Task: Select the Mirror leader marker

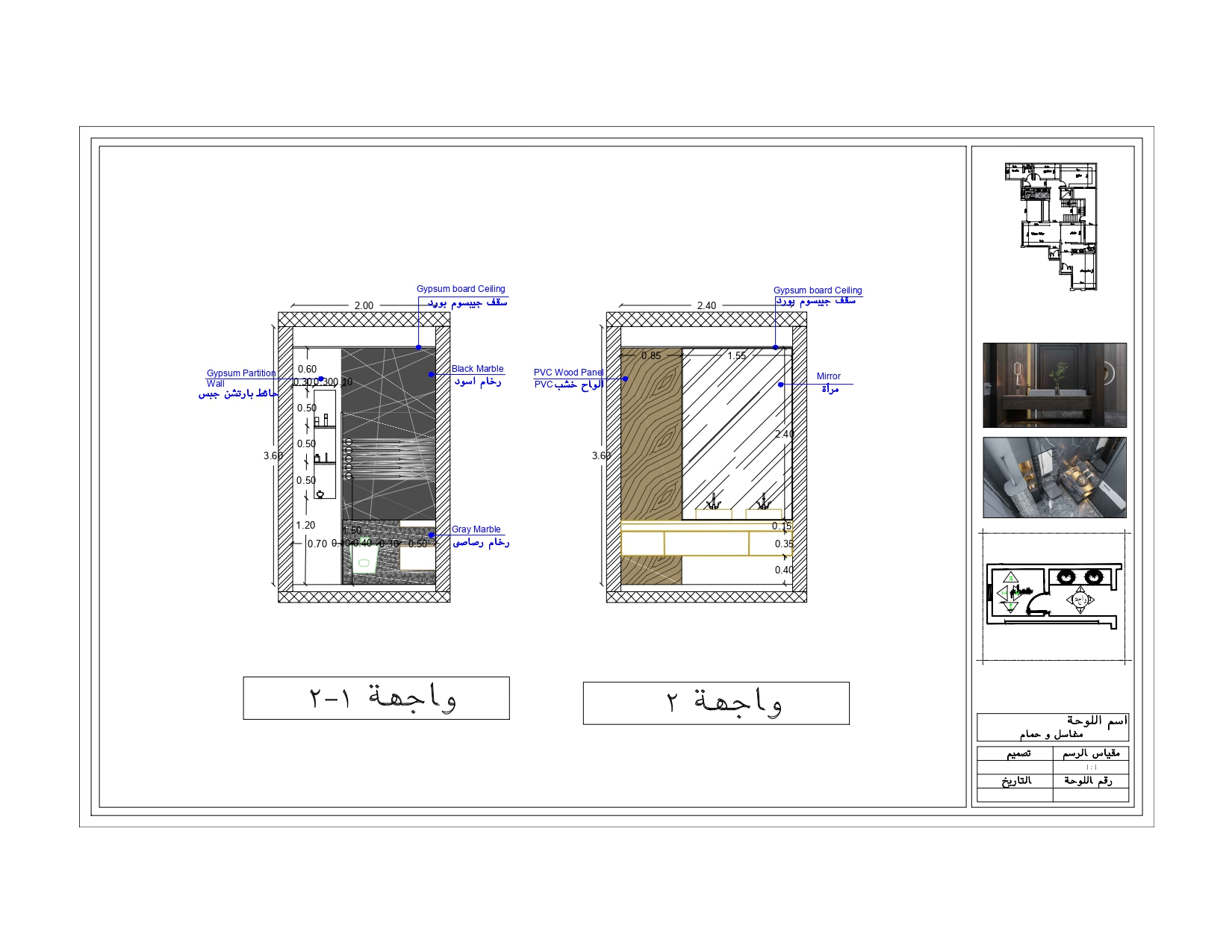Action: [779, 383]
